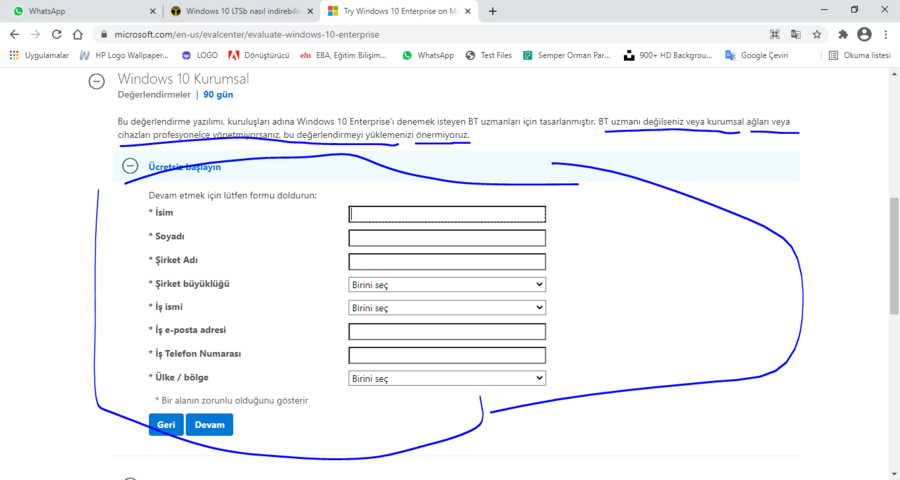Click the 90 gün text
900x480 pixels.
(218, 94)
